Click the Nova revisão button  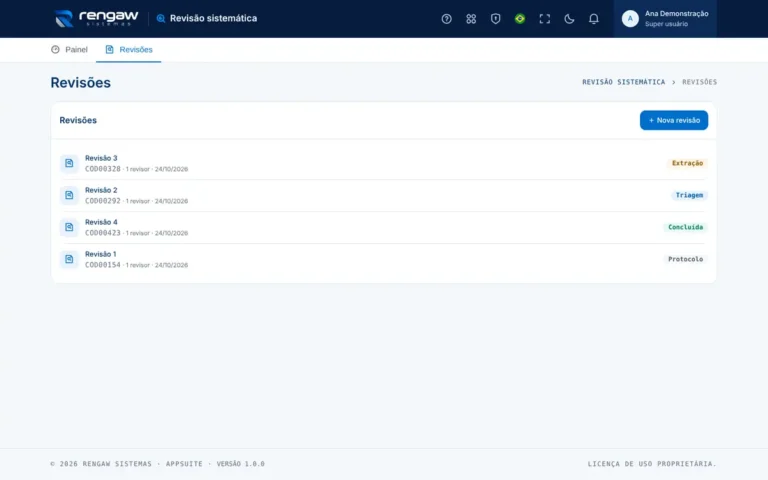(673, 120)
